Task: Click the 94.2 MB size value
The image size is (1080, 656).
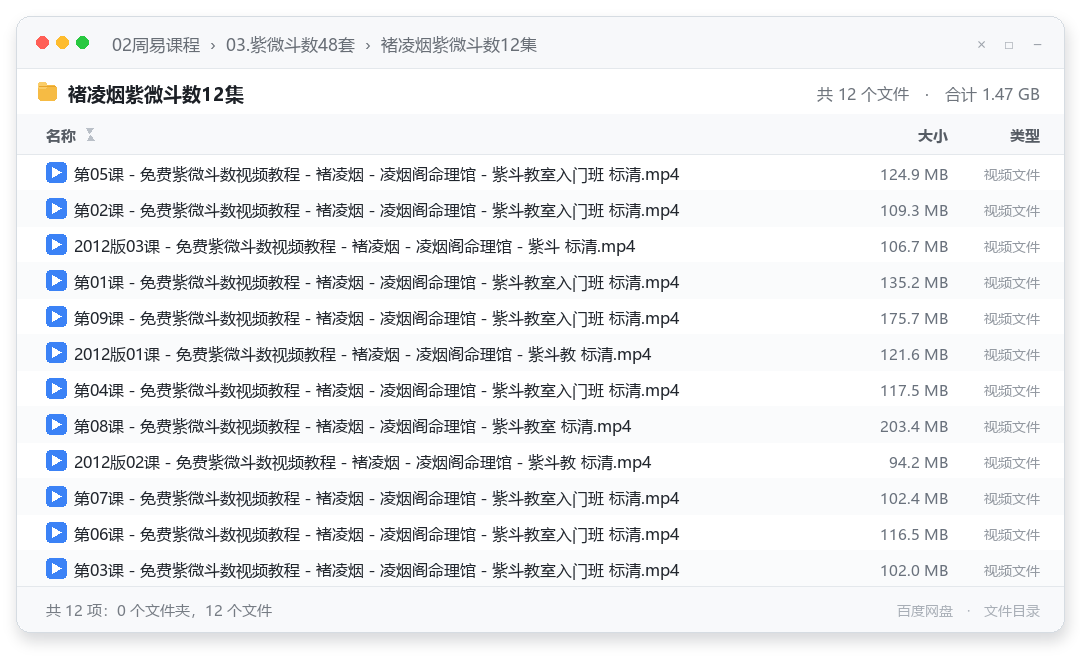Action: [x=919, y=463]
